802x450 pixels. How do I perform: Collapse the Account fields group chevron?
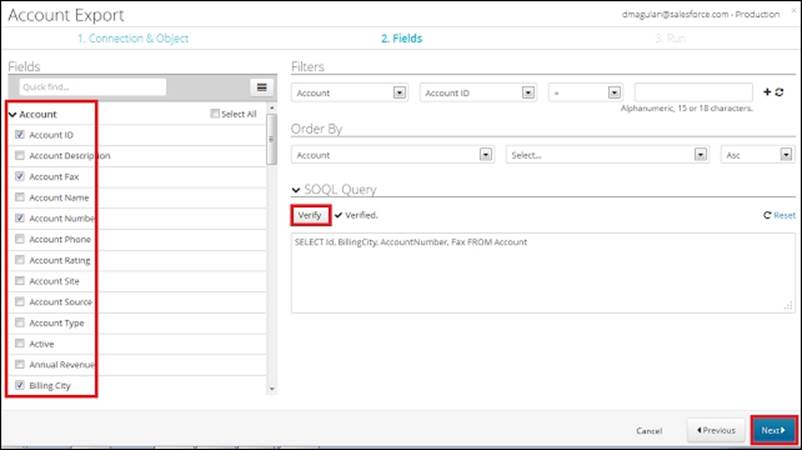point(12,115)
